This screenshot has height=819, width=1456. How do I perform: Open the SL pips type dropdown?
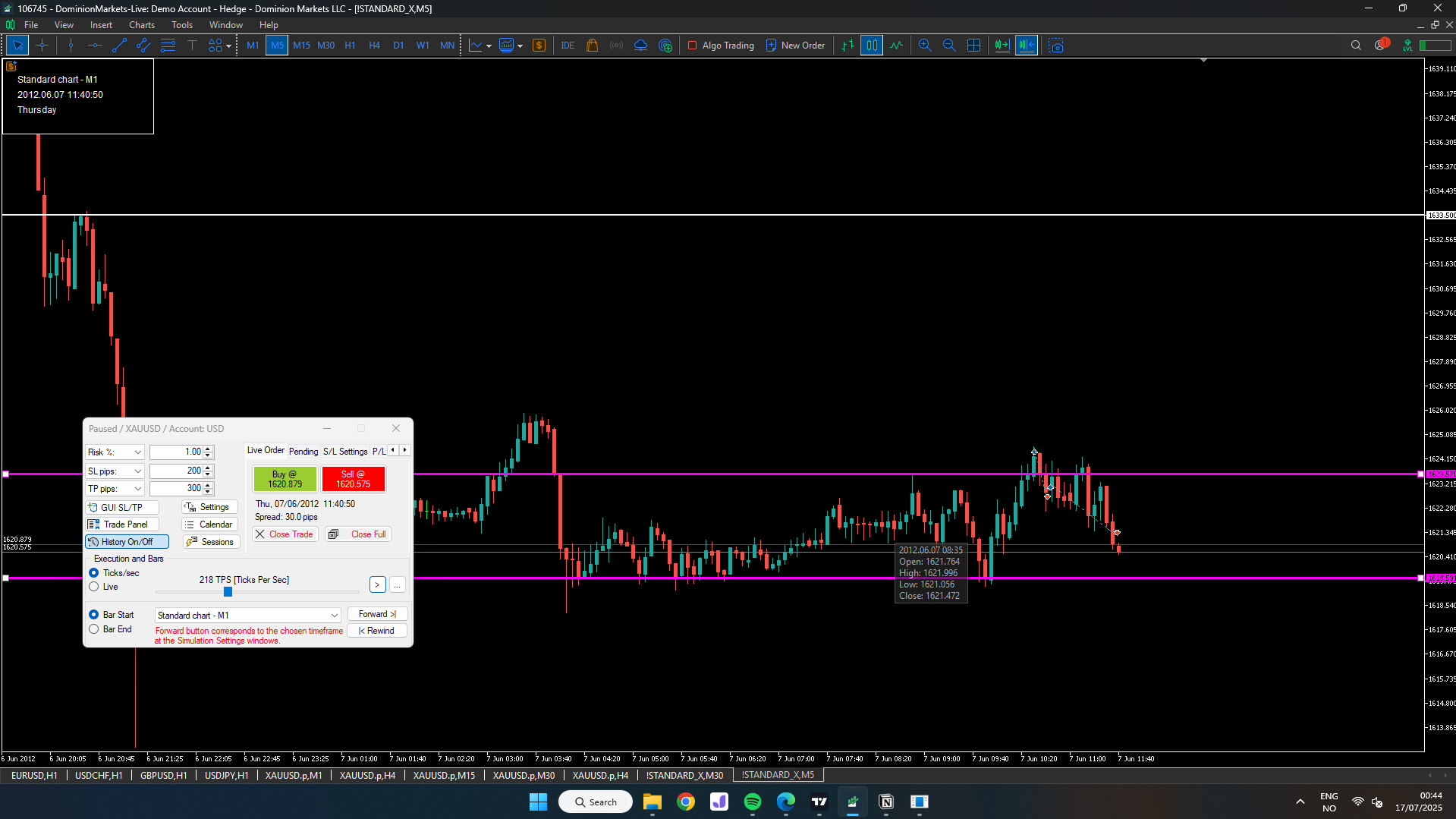(x=115, y=471)
